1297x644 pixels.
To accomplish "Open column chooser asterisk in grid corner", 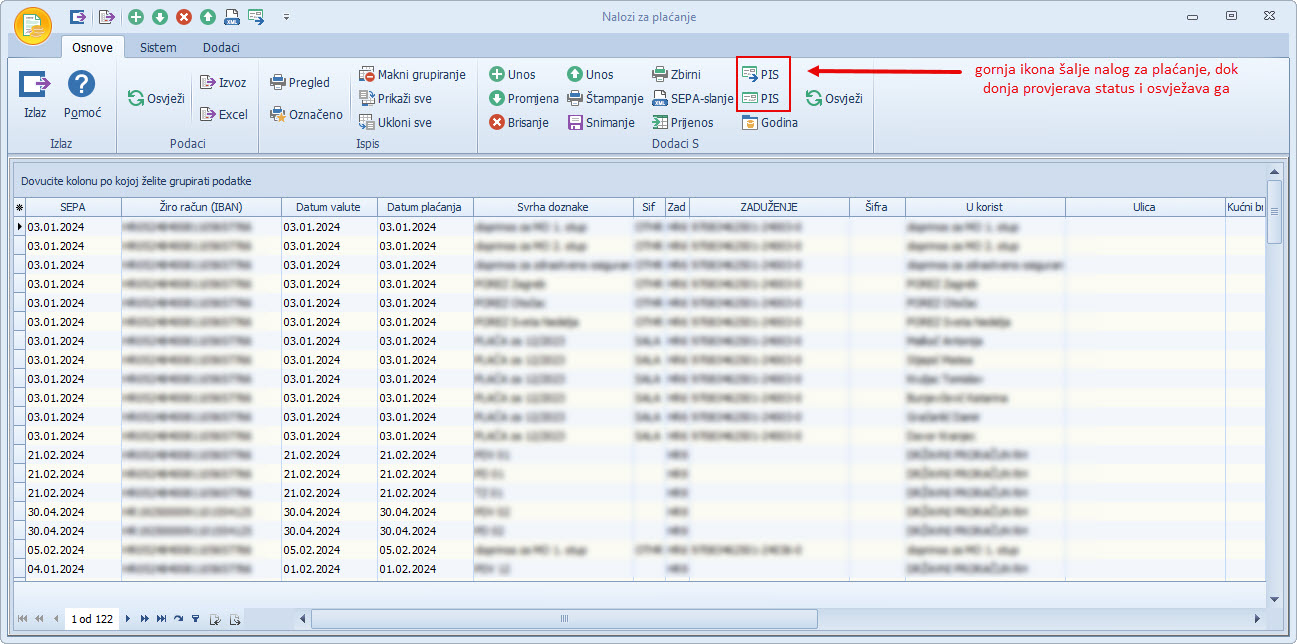I will click(x=18, y=207).
